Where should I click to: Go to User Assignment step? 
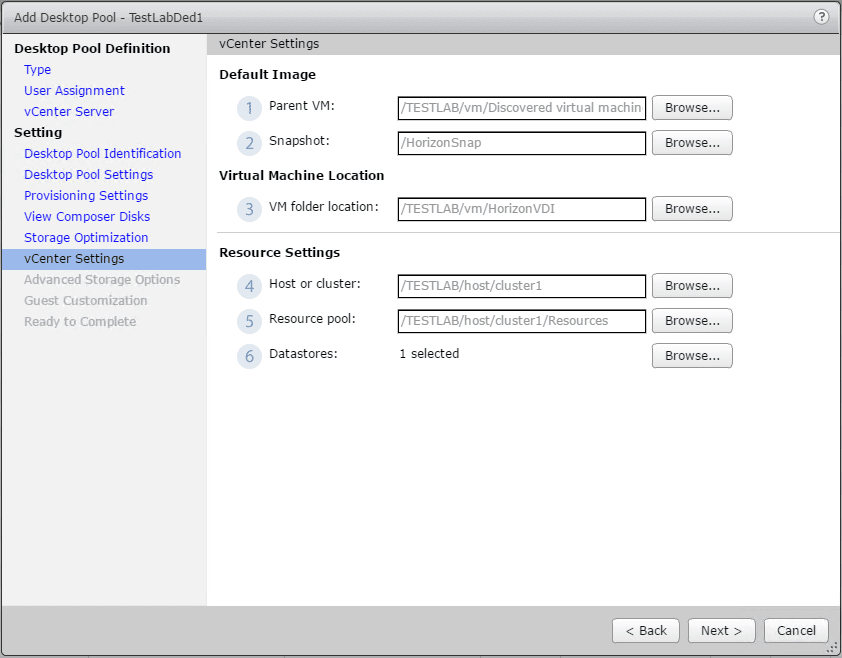pyautogui.click(x=74, y=91)
